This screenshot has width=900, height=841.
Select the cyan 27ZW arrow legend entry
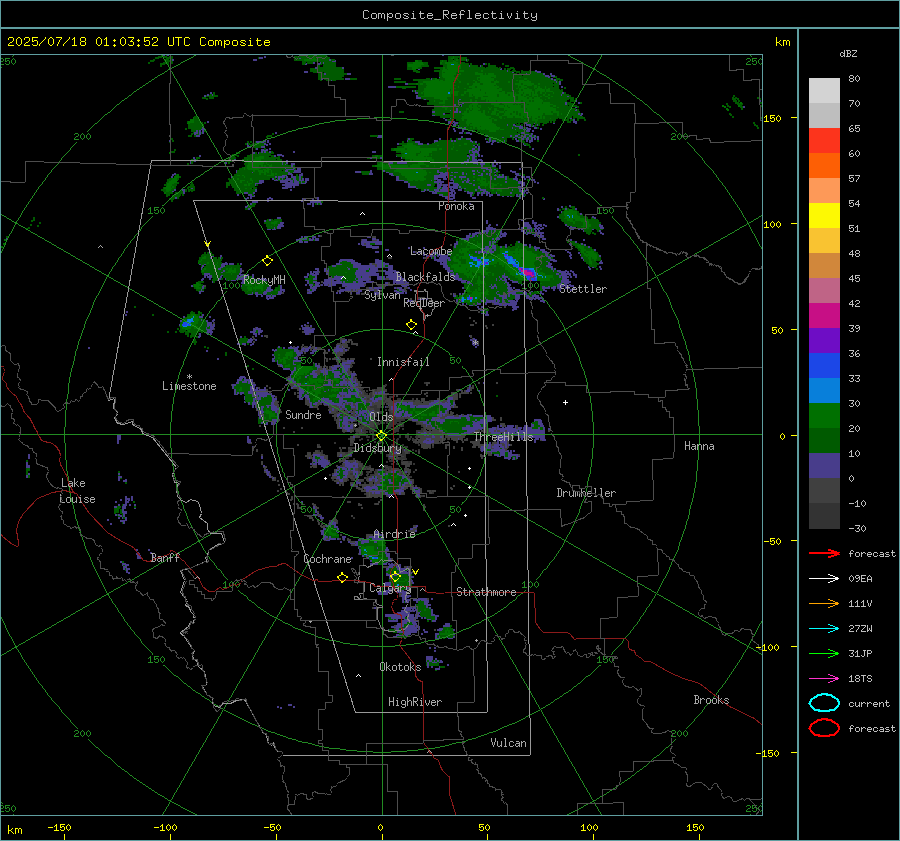(824, 629)
